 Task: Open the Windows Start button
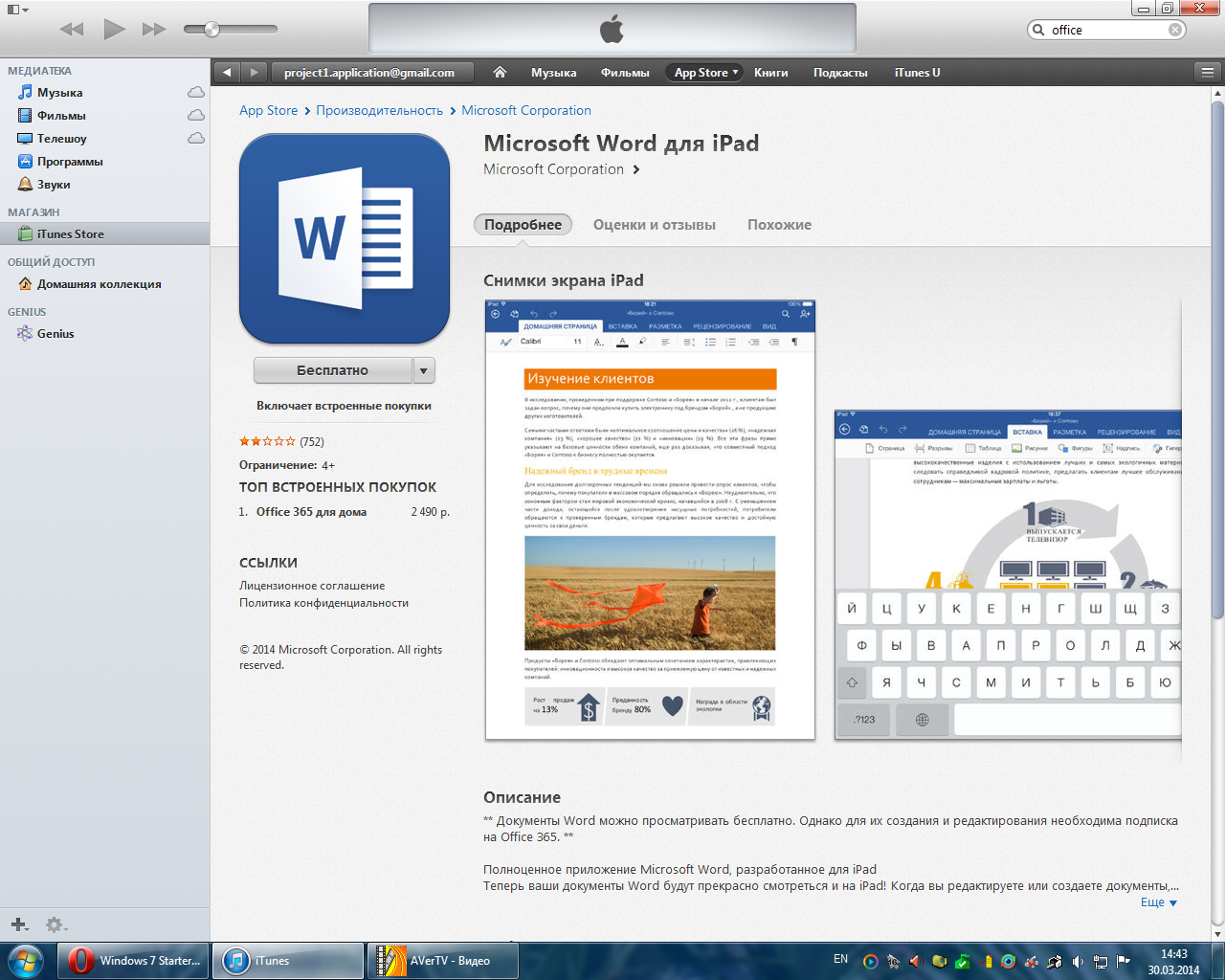tap(25, 960)
